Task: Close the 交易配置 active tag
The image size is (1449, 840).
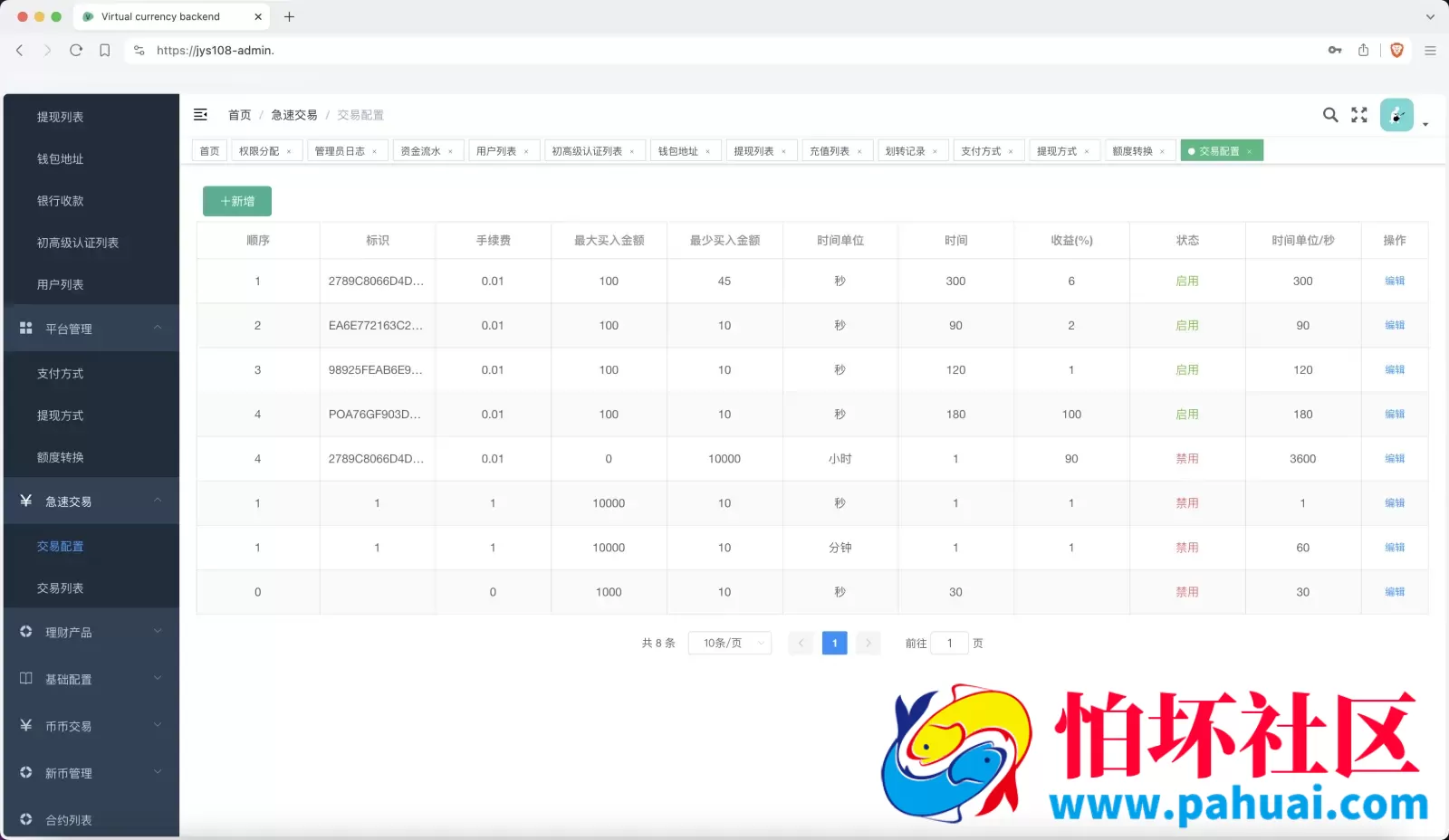Action: [x=1249, y=152]
